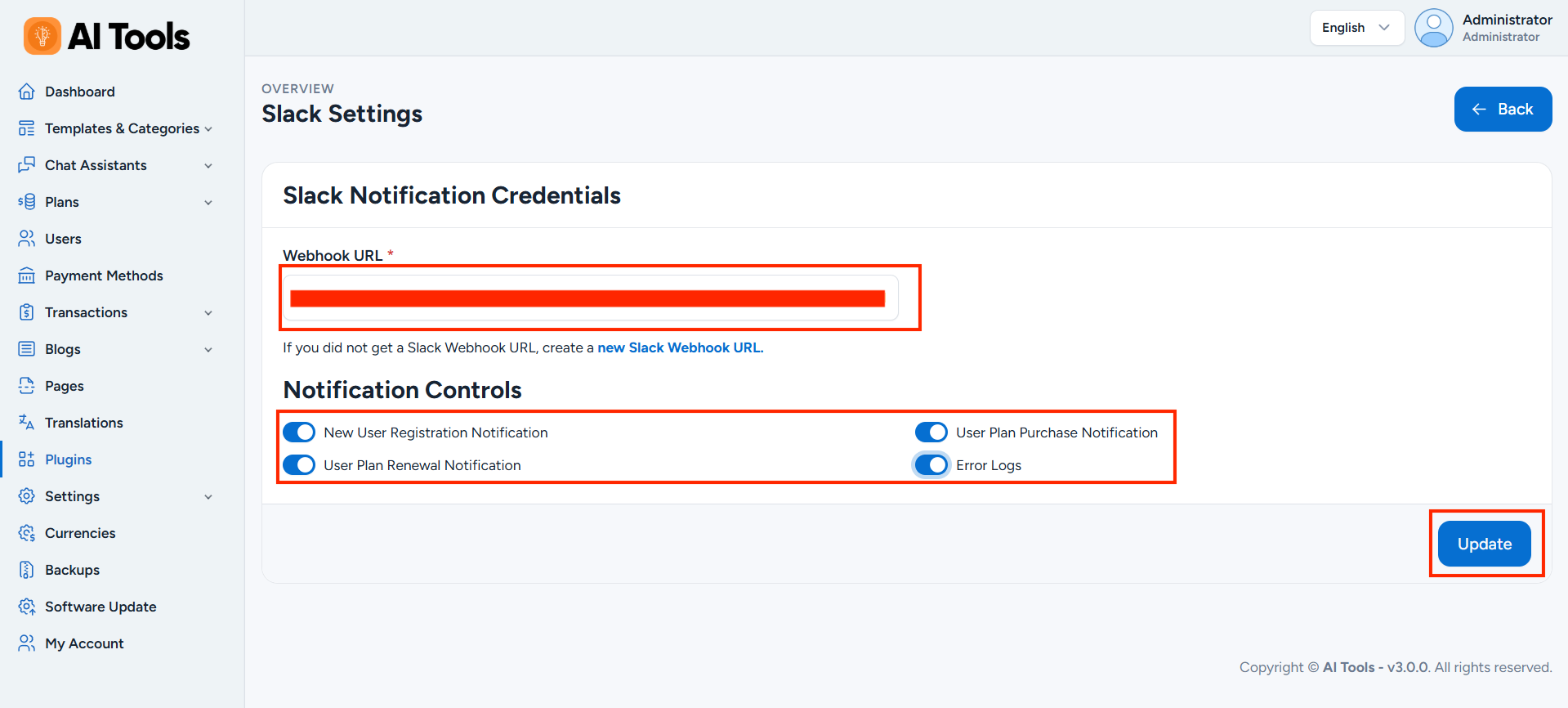Click the Payment Methods bank icon
This screenshot has height=708, width=1568.
click(x=27, y=276)
